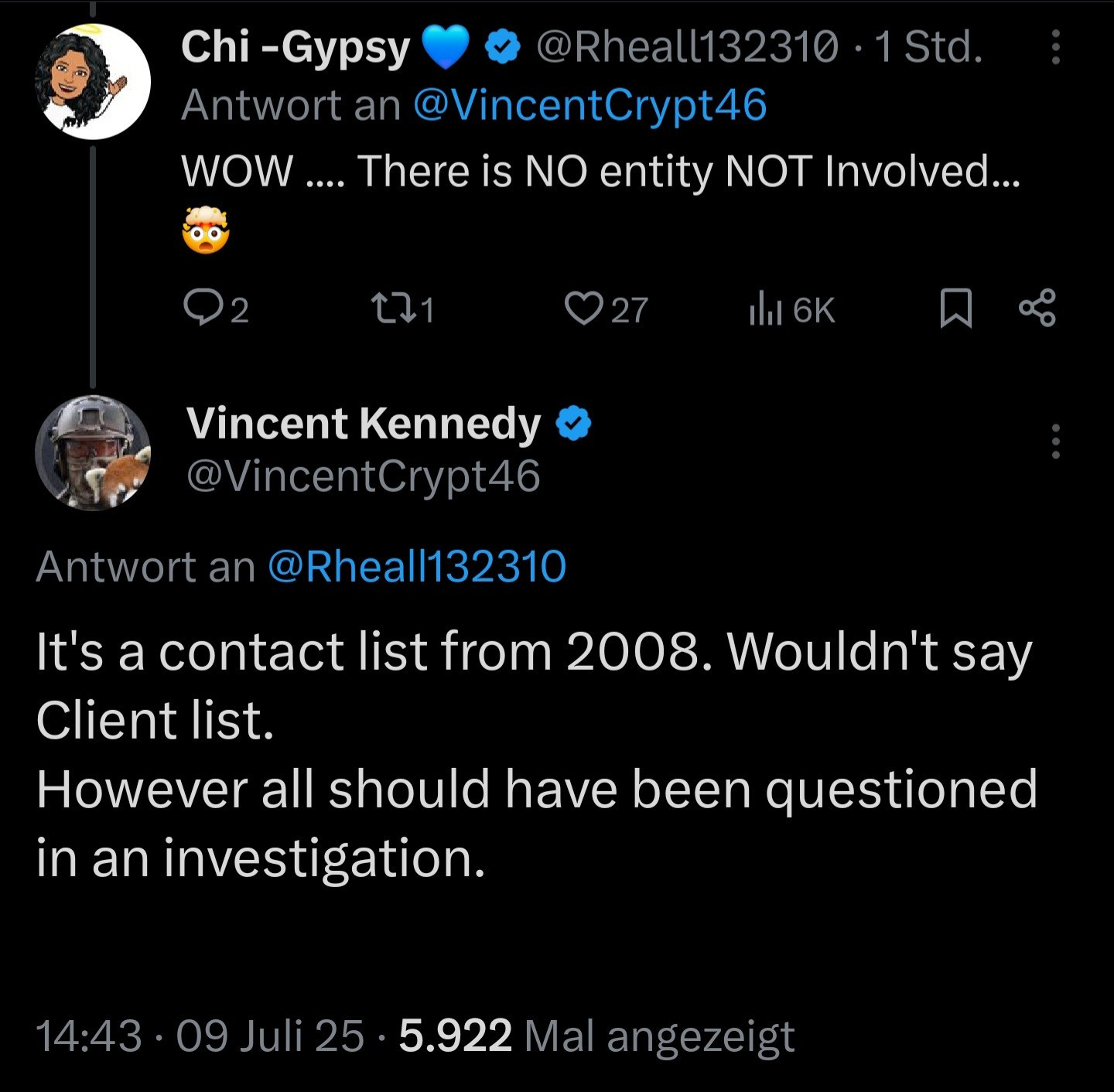Open Vincent Kennedy's profile avatar
The height and width of the screenshot is (1092, 1114).
tap(93, 452)
